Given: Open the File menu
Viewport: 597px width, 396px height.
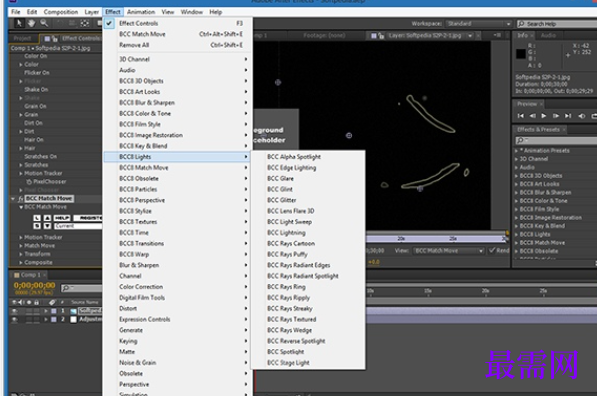Looking at the screenshot, I should [16, 12].
